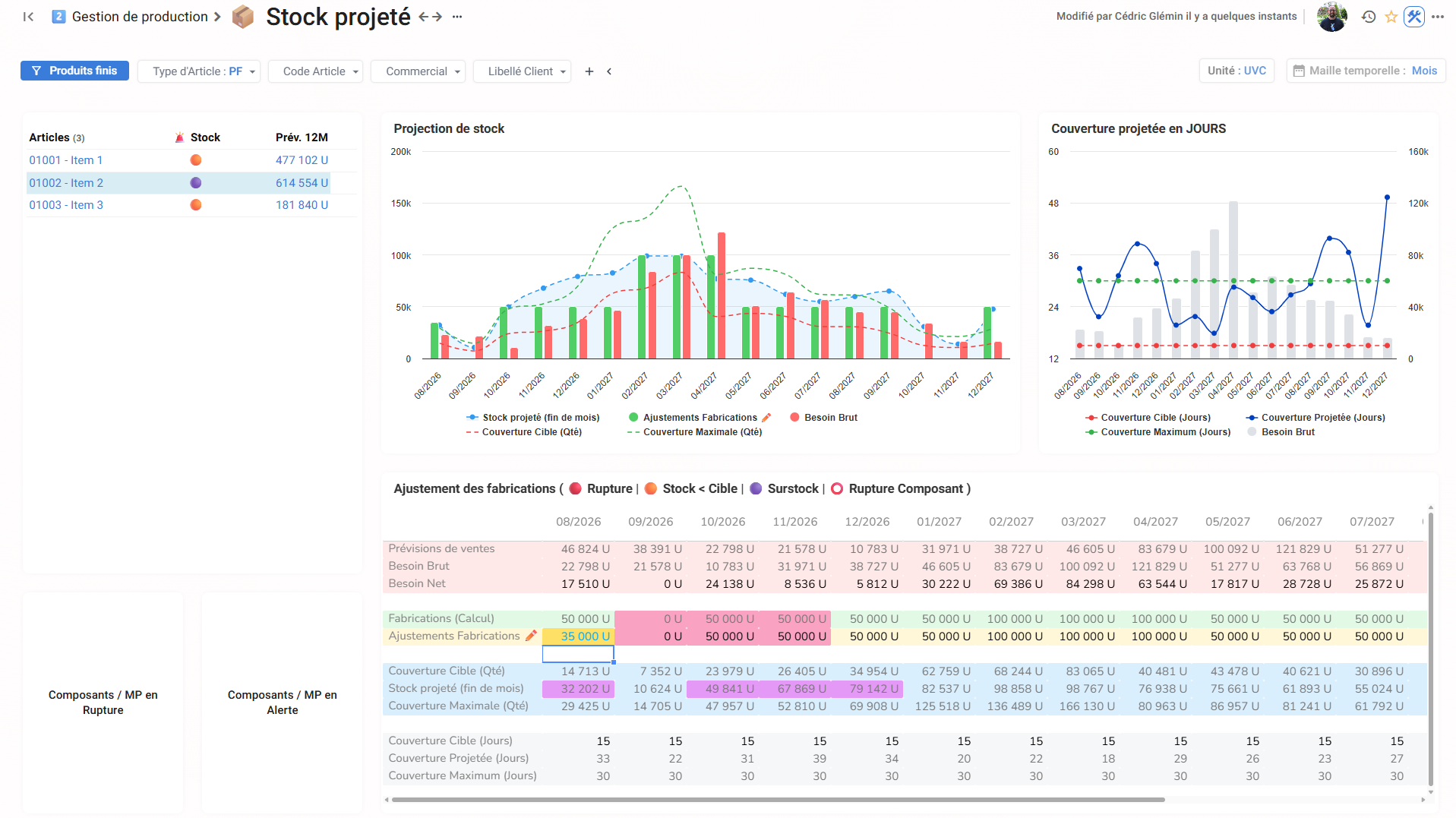This screenshot has width=1456, height=818.
Task: Select the 04/2027 column header
Action: [x=1156, y=522]
